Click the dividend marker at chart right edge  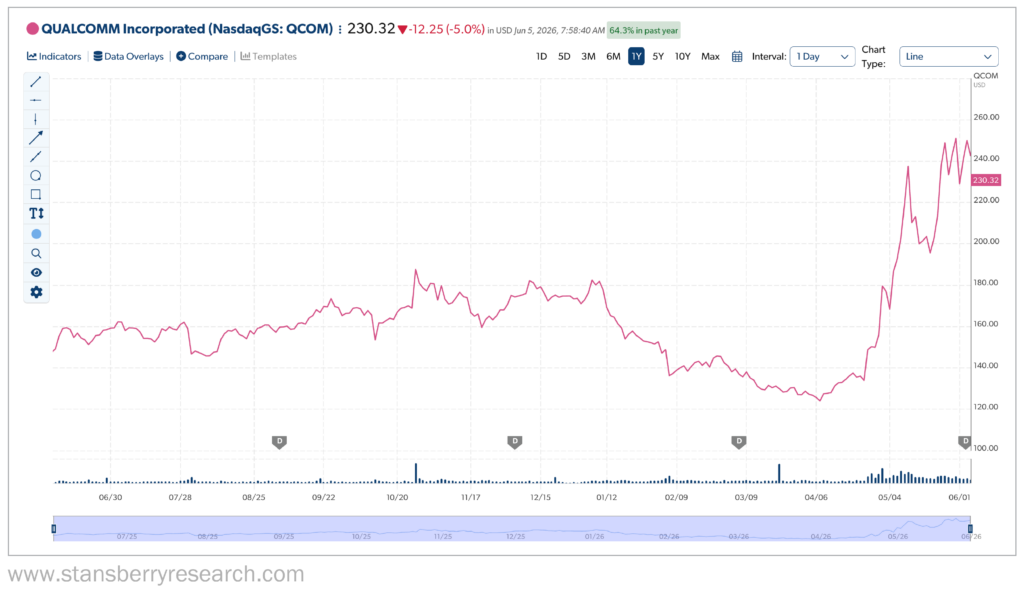click(x=965, y=442)
